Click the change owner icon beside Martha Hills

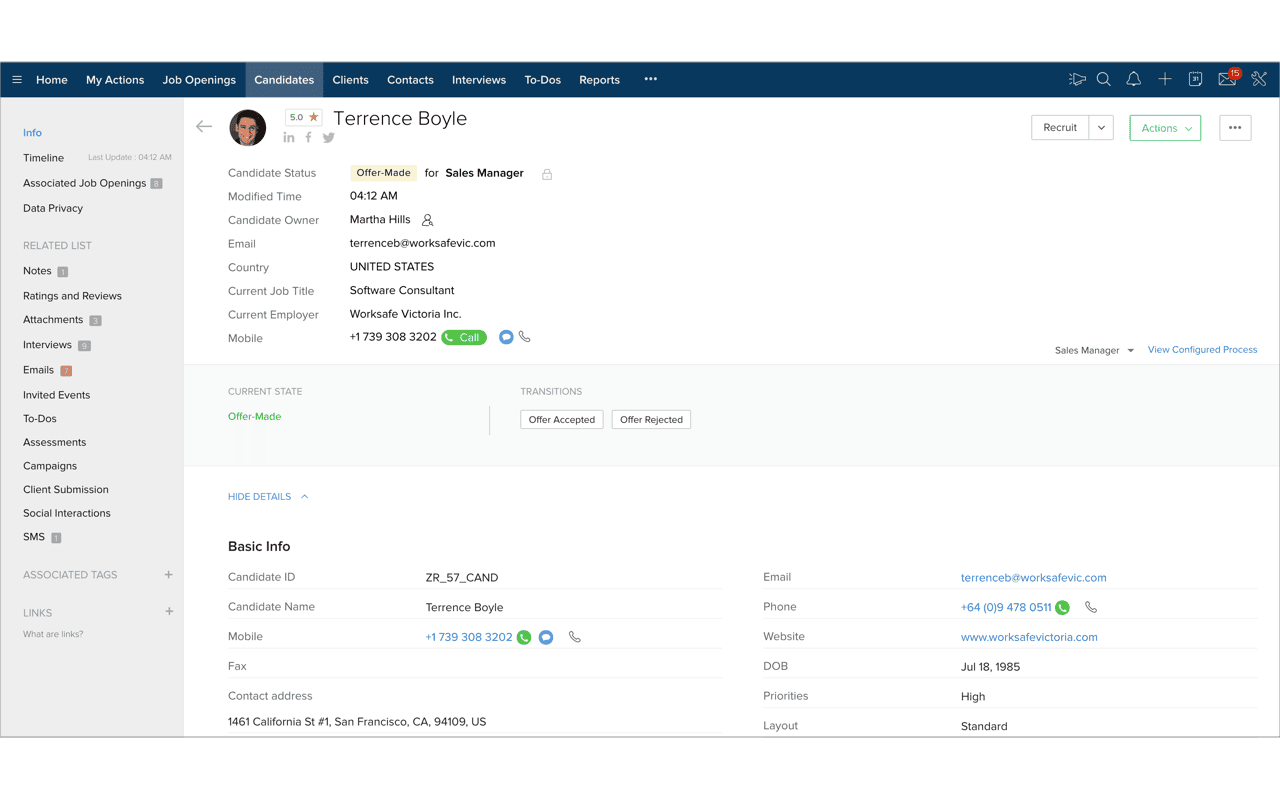[427, 220]
